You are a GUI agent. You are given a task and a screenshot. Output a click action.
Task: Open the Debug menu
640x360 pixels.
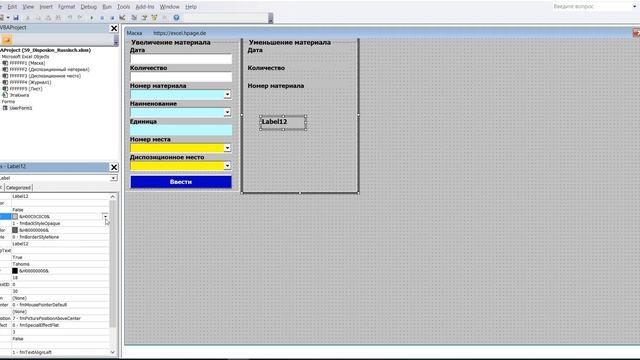(x=89, y=7)
